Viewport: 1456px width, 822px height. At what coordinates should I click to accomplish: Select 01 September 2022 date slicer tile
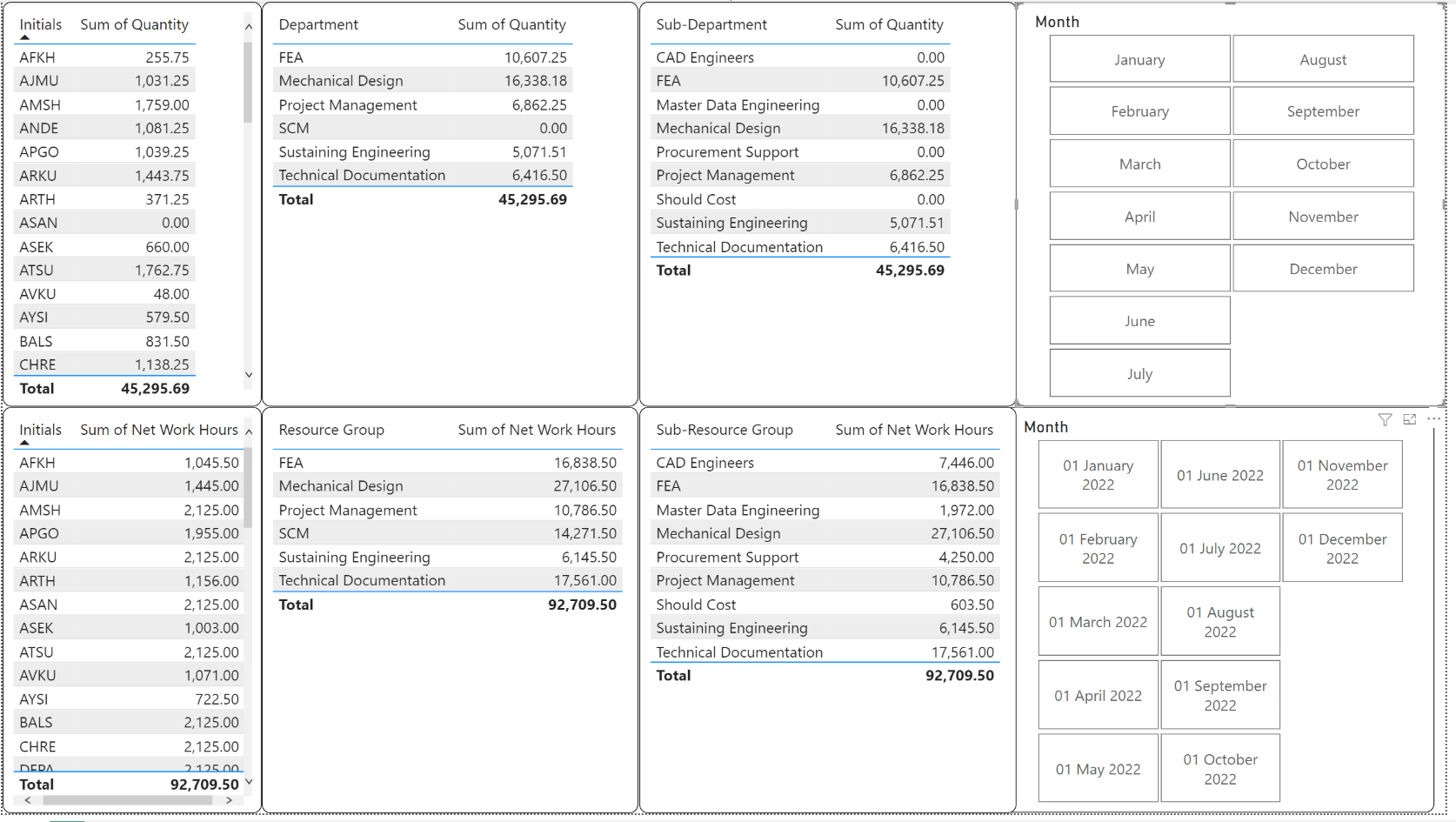(x=1220, y=696)
